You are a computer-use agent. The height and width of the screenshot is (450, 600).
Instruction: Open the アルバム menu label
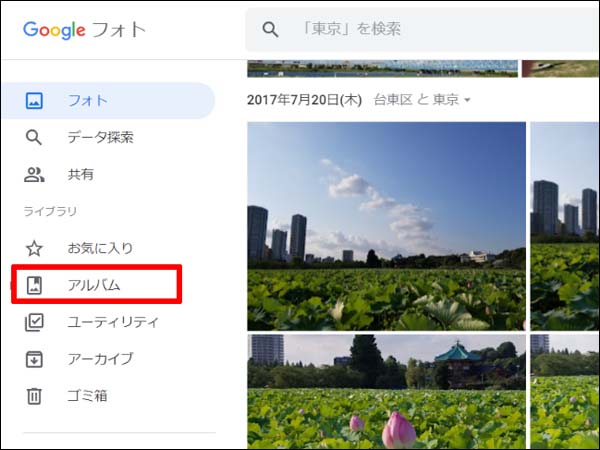(94, 285)
